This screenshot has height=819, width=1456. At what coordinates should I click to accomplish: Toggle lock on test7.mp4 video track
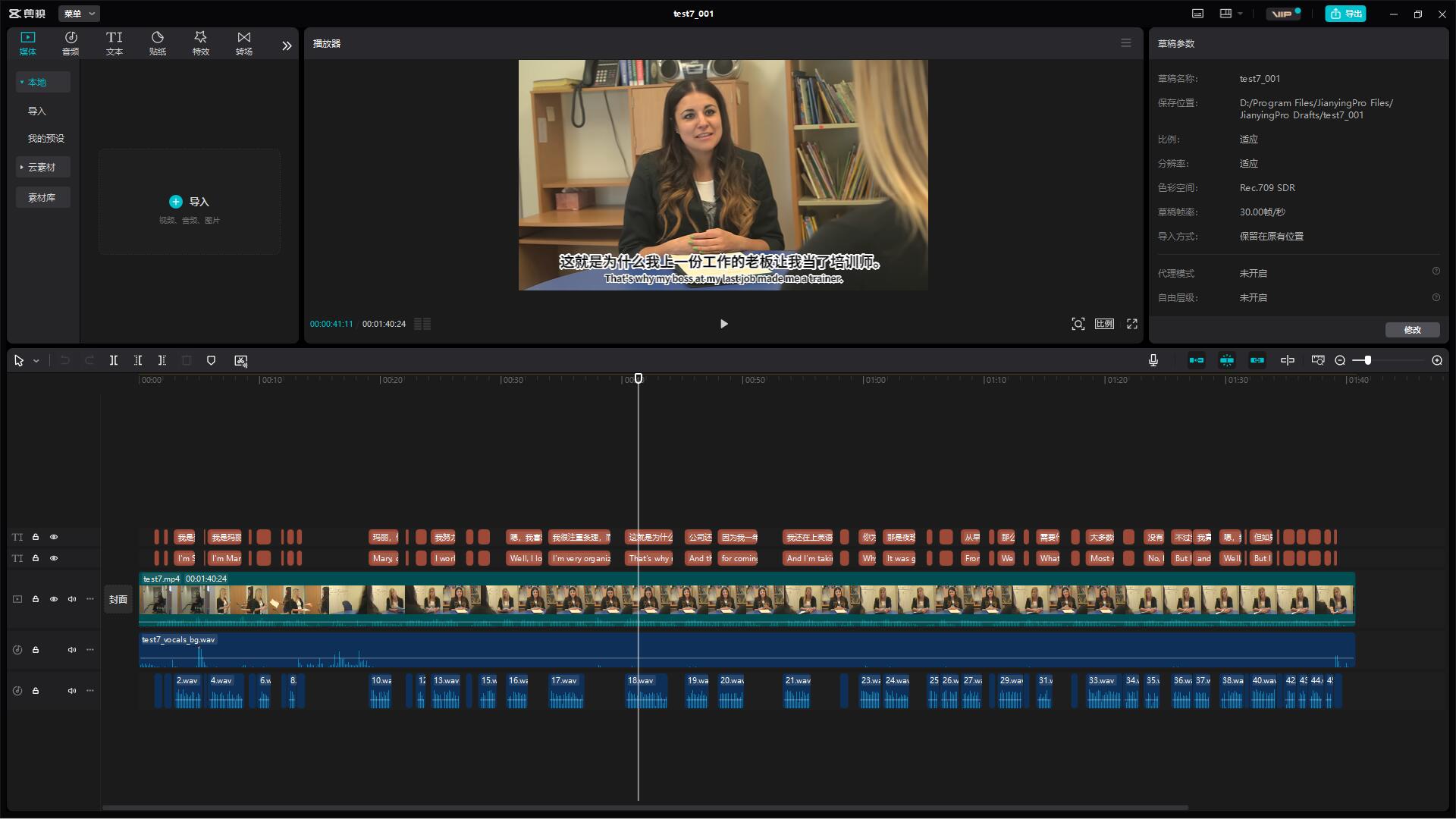pyautogui.click(x=36, y=599)
